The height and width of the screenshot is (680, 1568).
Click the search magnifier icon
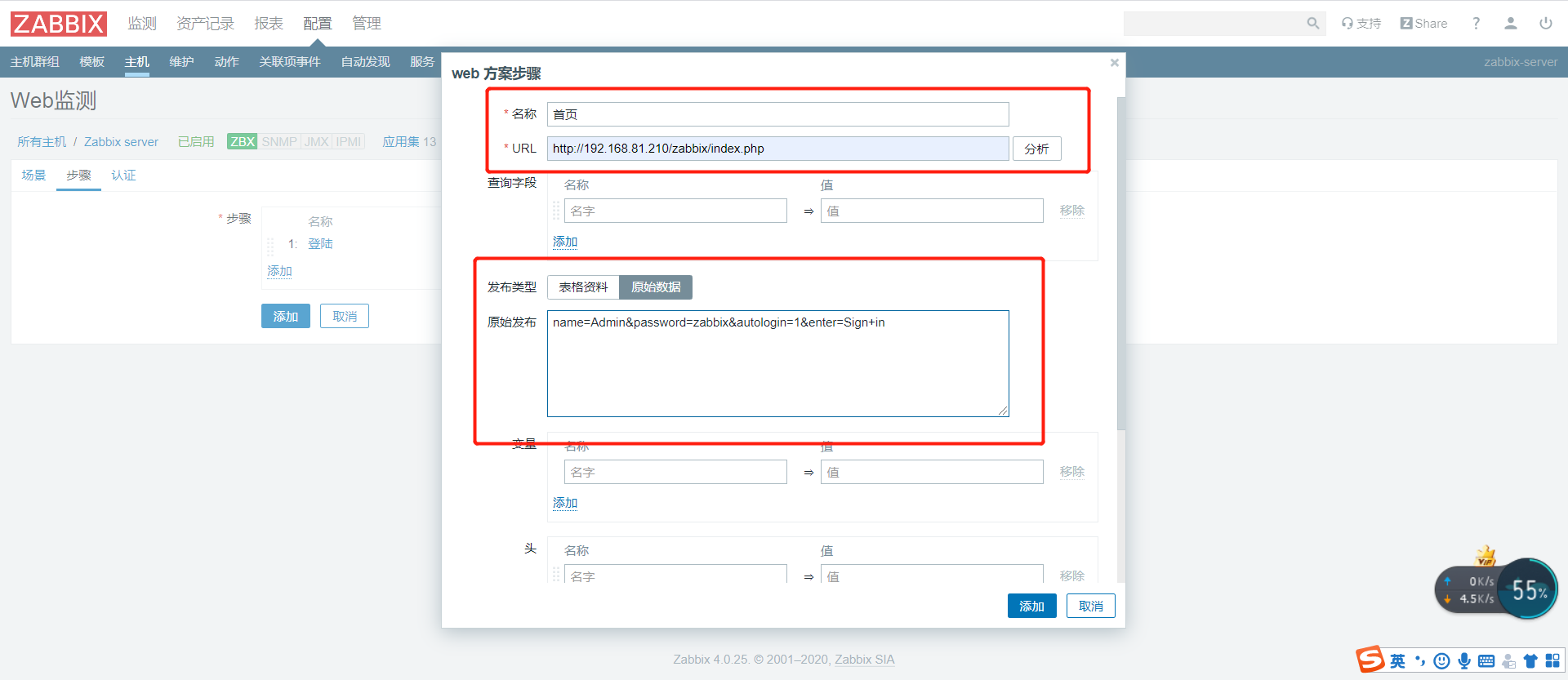pos(1312,24)
